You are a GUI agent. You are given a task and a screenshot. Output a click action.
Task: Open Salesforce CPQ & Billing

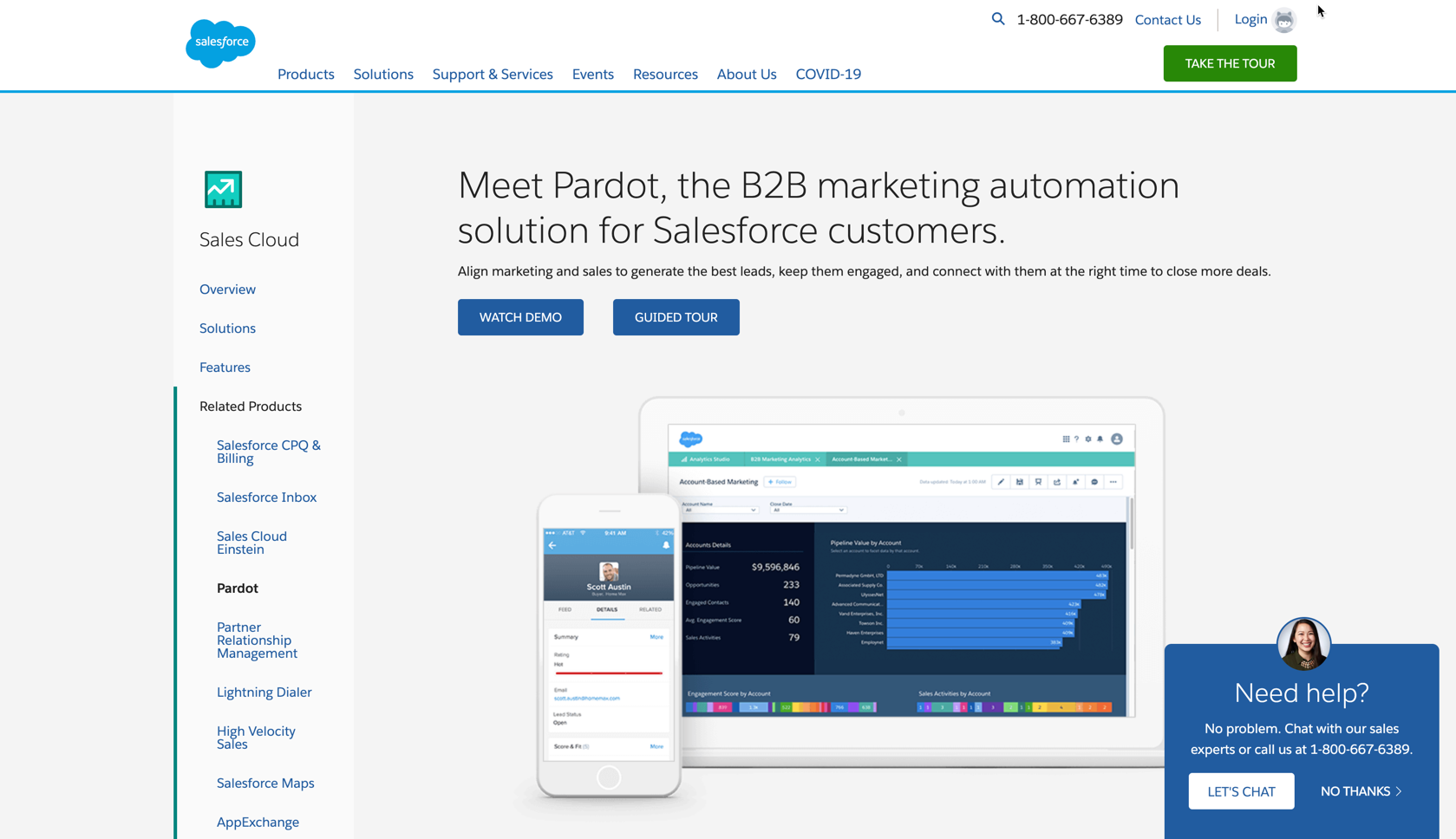click(269, 452)
